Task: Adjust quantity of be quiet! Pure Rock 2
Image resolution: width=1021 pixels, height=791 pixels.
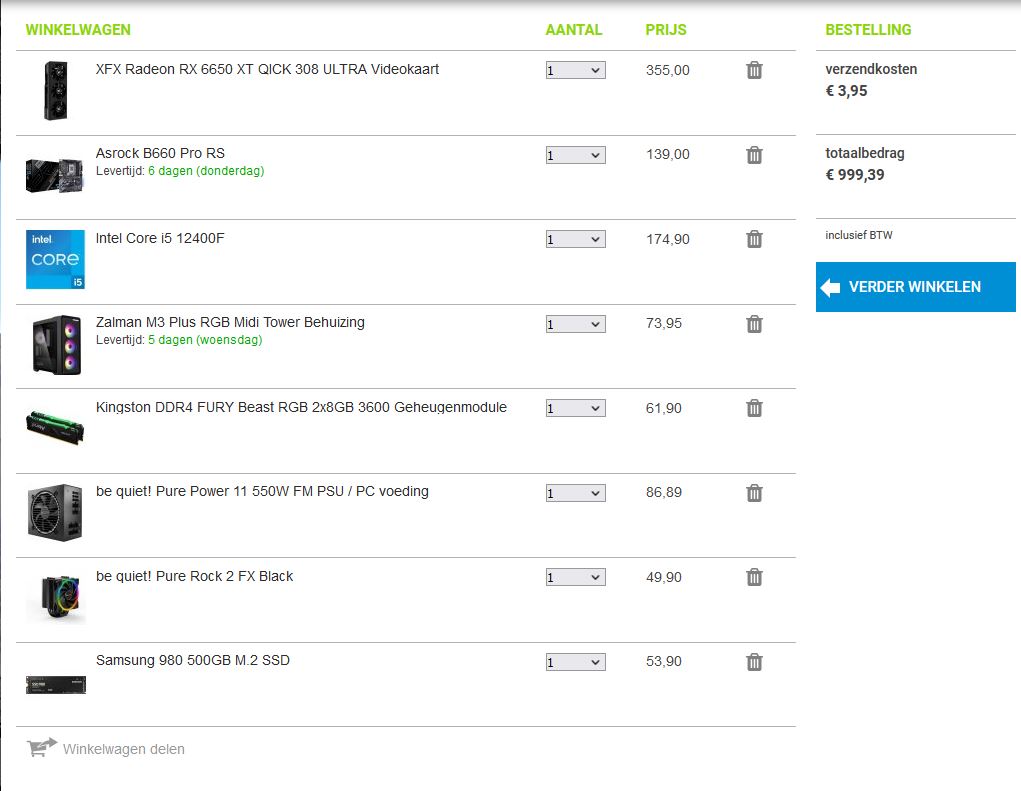Action: point(576,577)
